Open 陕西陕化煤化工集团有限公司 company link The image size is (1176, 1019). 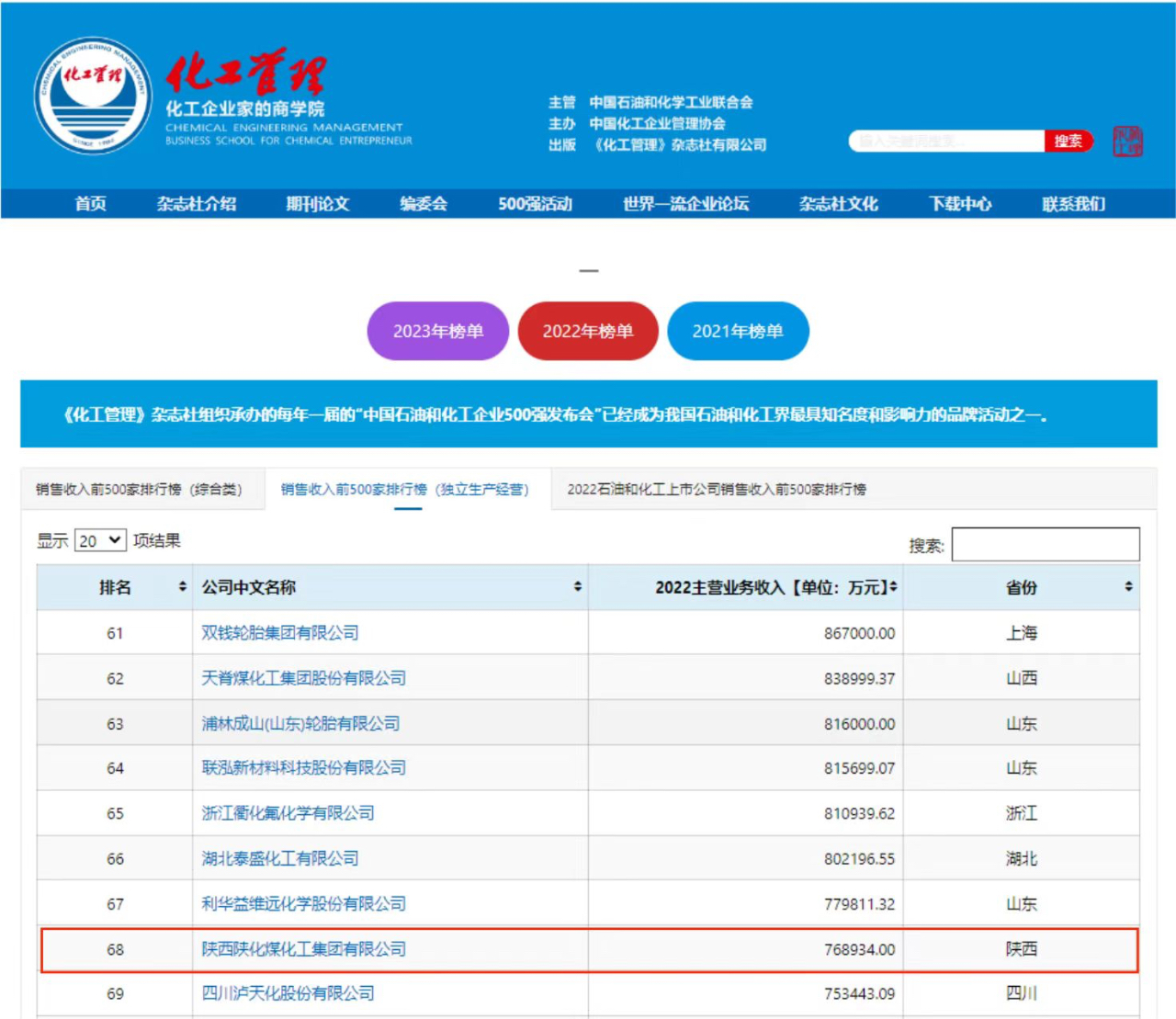coord(303,949)
